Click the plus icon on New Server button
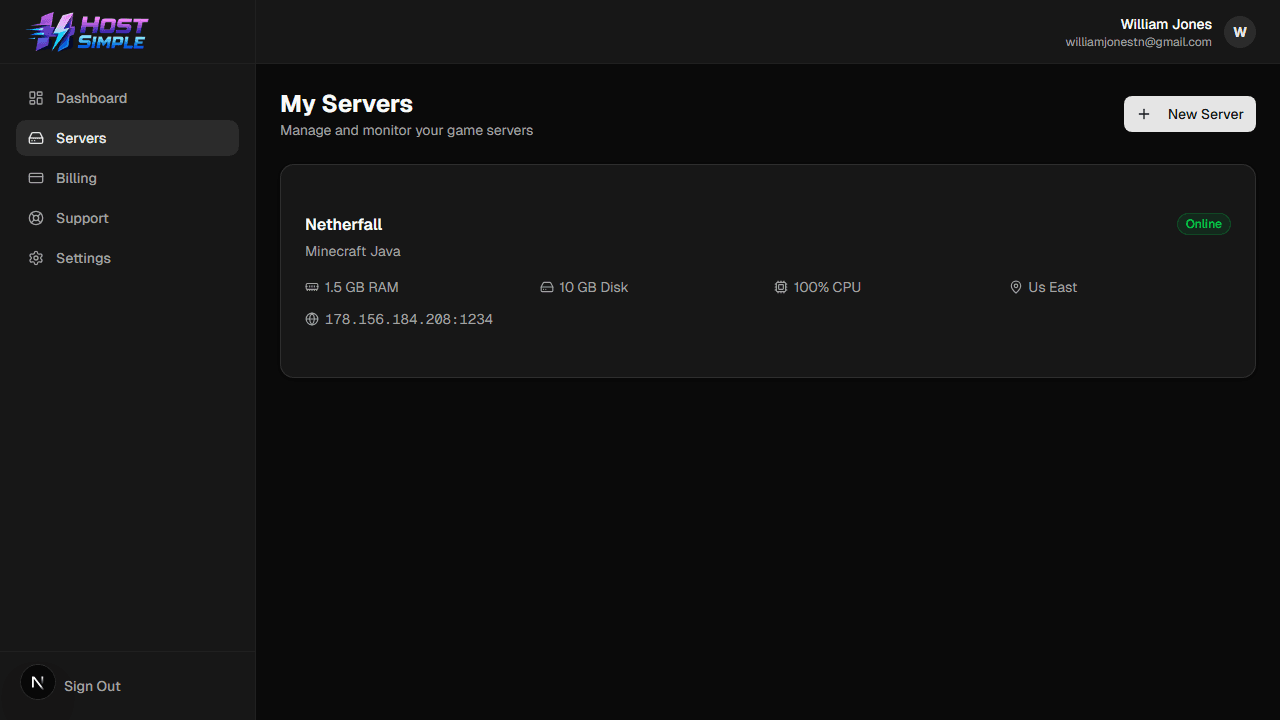 1144,114
